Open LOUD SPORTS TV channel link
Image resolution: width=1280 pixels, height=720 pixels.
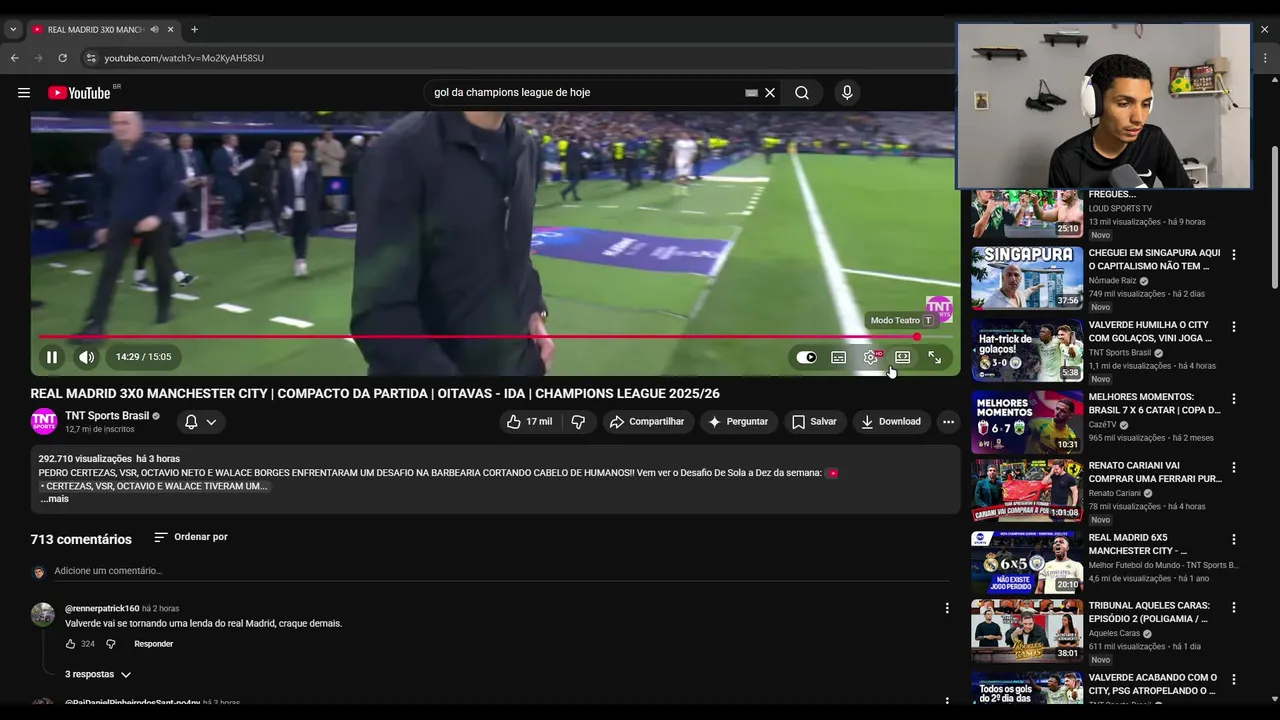point(1120,209)
